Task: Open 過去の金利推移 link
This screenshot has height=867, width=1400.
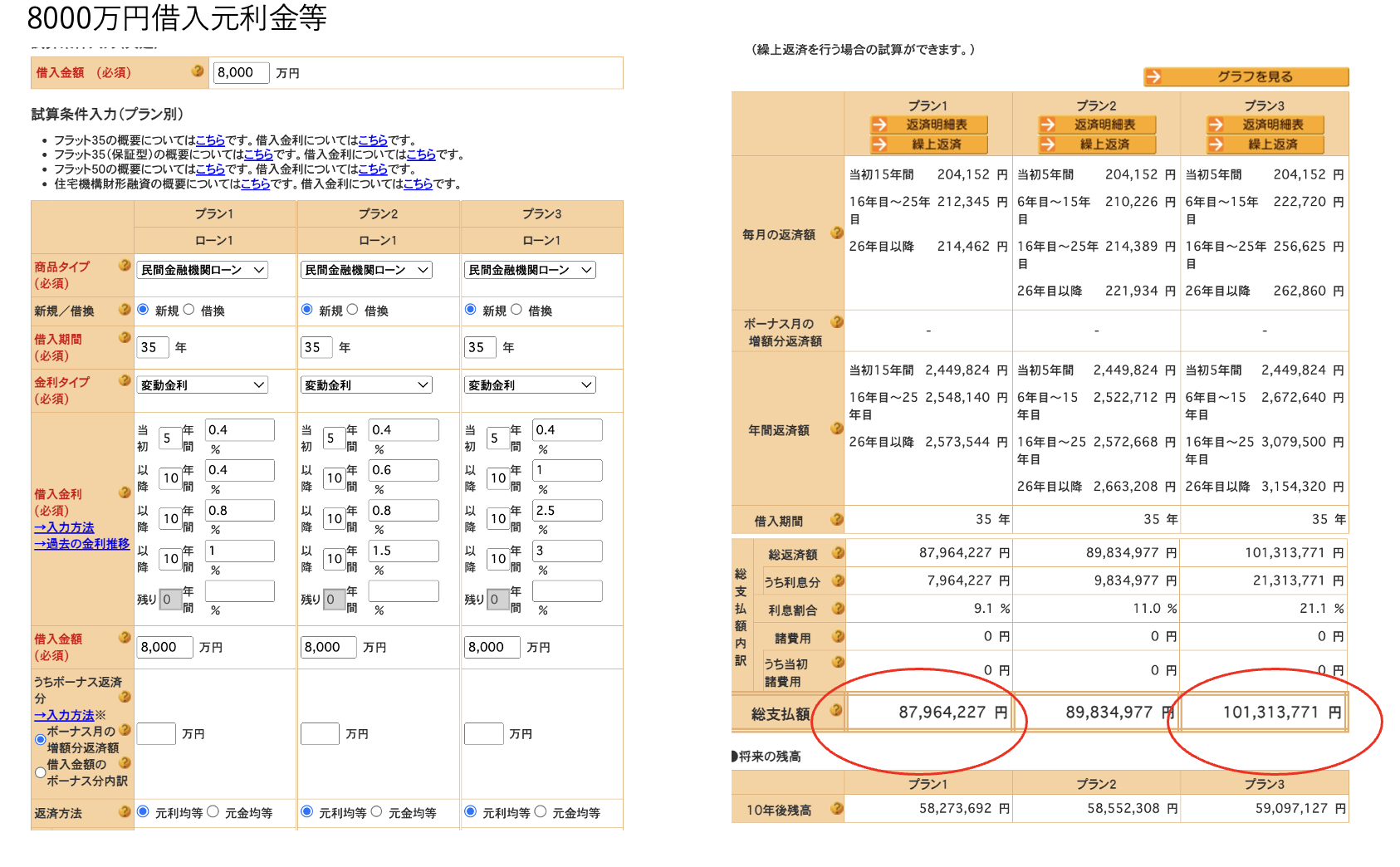Action: [81, 544]
